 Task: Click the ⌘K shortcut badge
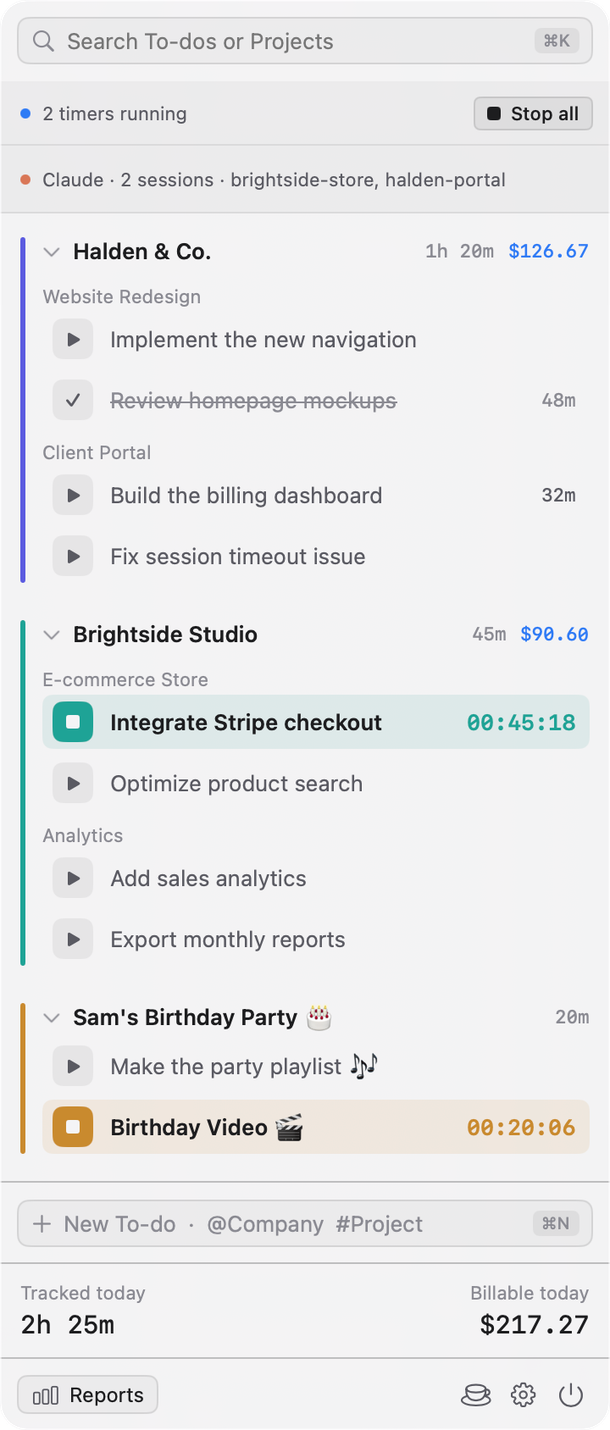point(556,41)
